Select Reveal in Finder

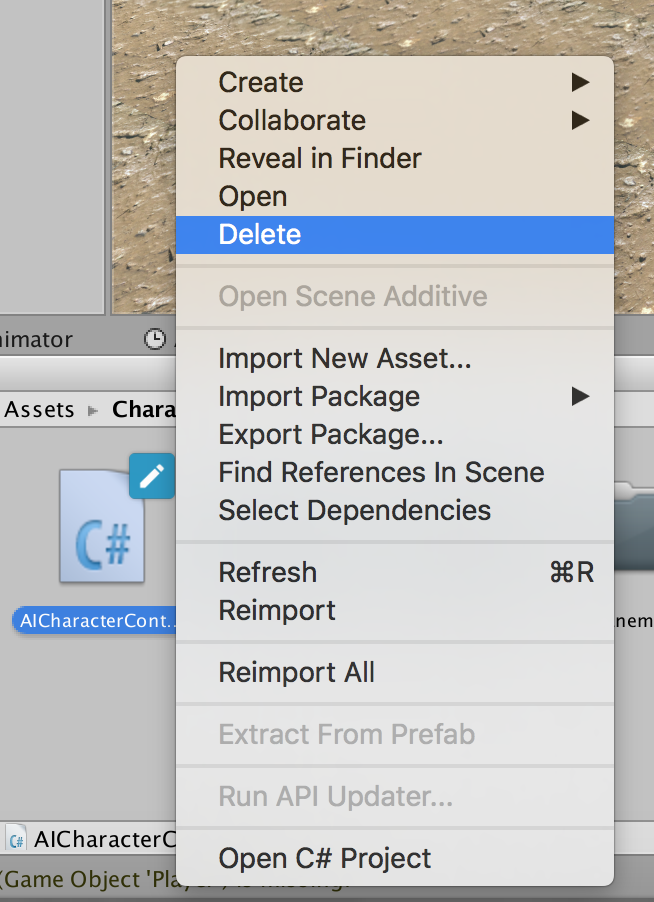click(x=320, y=158)
